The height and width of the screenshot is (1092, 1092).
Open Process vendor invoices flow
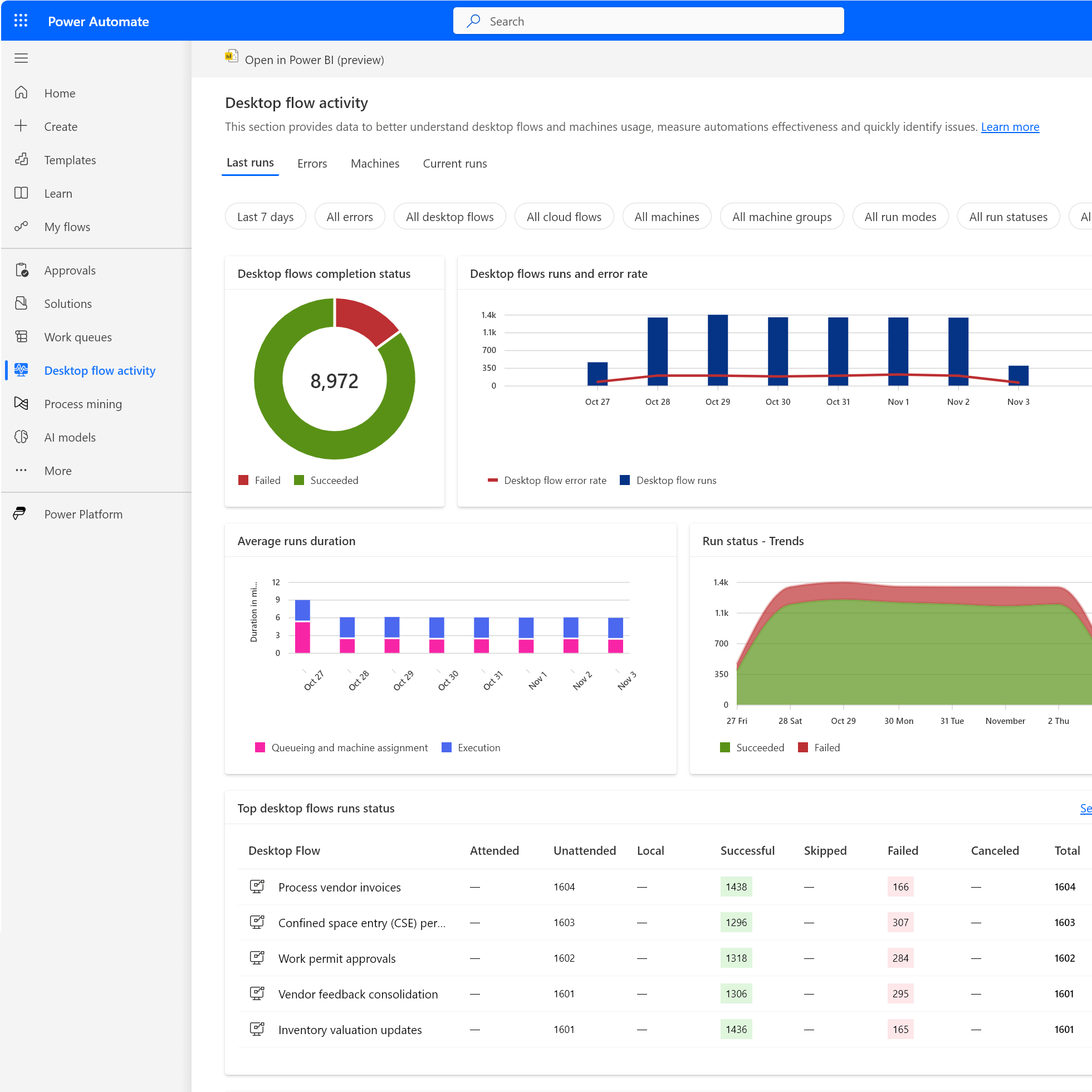tap(339, 887)
